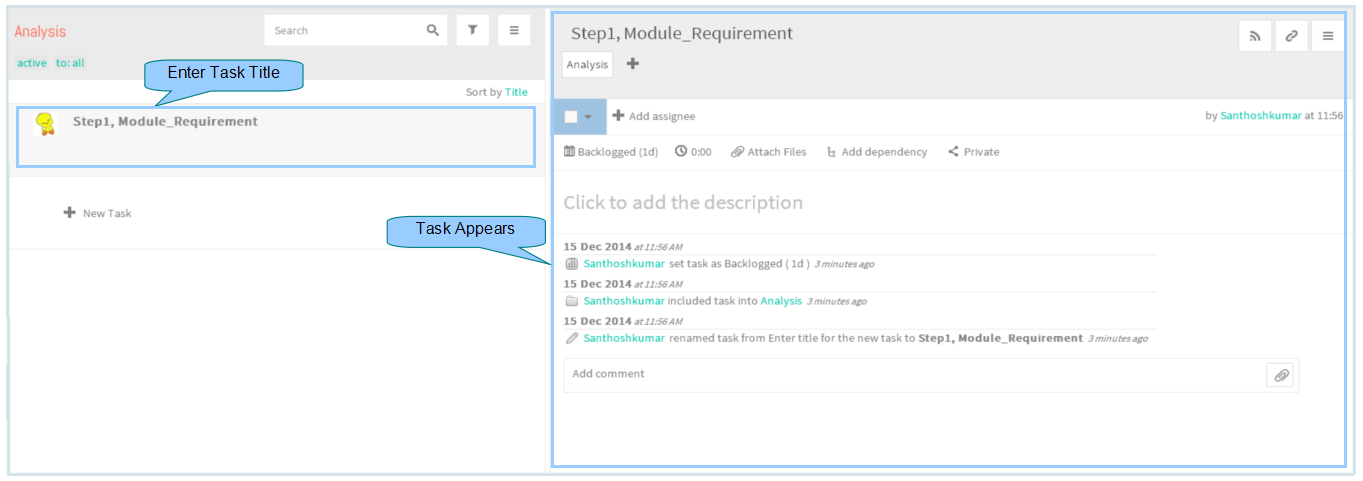Open the task list hamburger menu
1363x481 pixels.
click(514, 31)
